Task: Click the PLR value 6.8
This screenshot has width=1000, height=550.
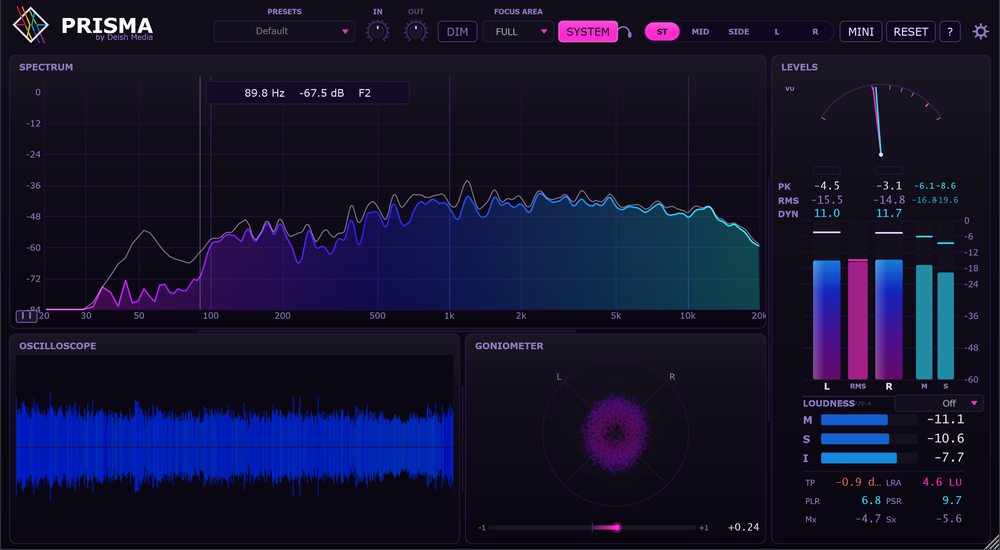Action: (x=871, y=500)
